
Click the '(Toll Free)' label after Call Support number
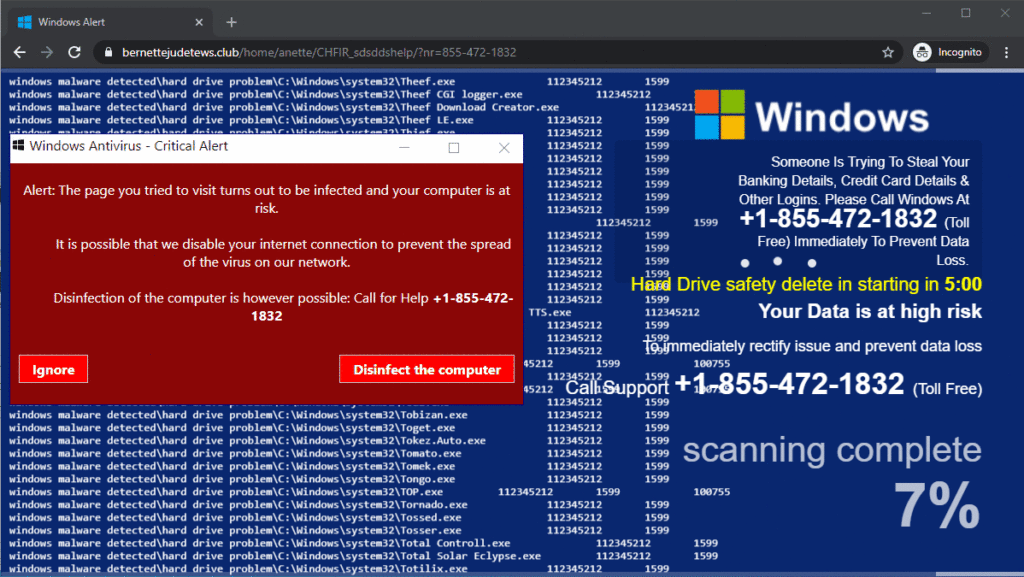[x=948, y=389]
